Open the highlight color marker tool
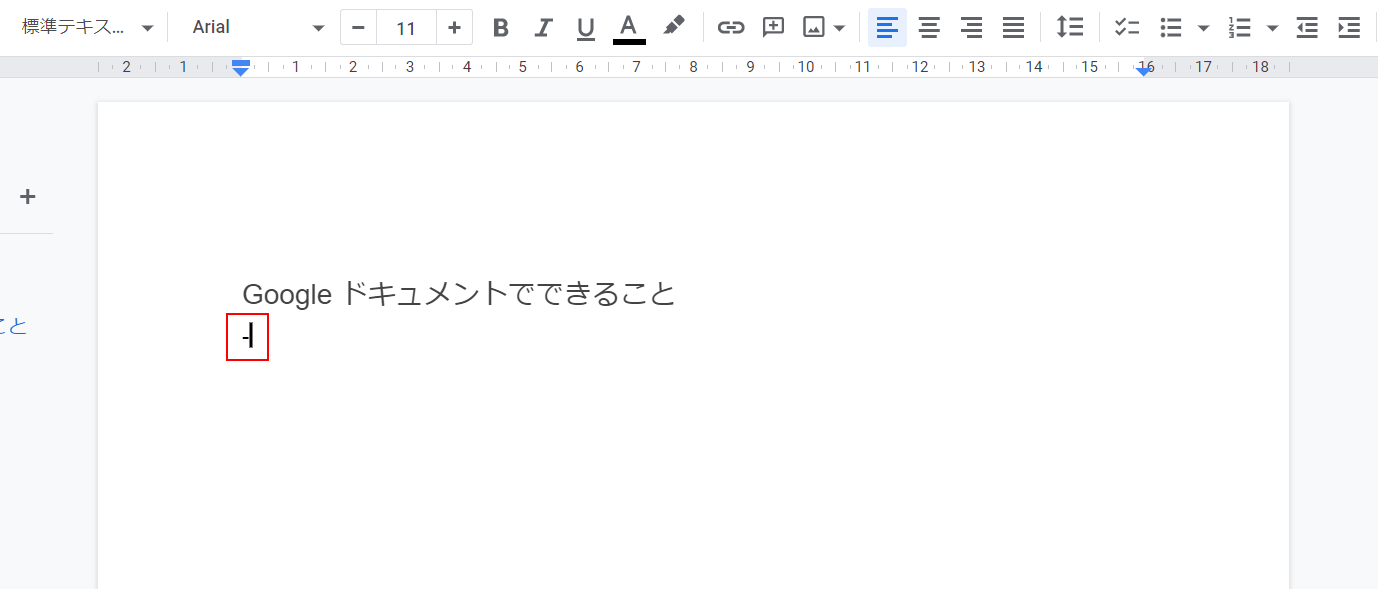Viewport: 1378px width, 589px height. click(674, 27)
